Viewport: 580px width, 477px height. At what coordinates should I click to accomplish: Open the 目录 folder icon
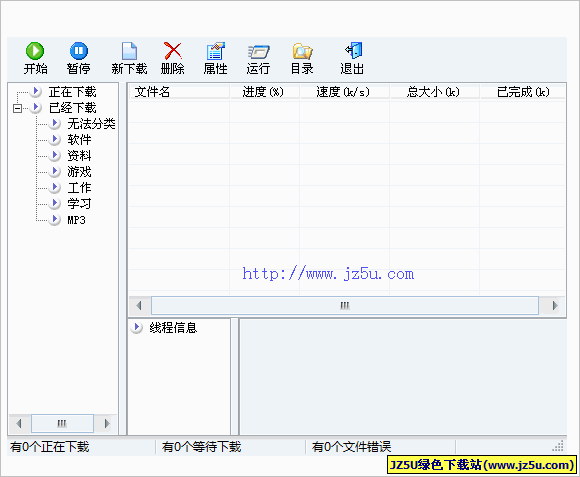coord(302,51)
